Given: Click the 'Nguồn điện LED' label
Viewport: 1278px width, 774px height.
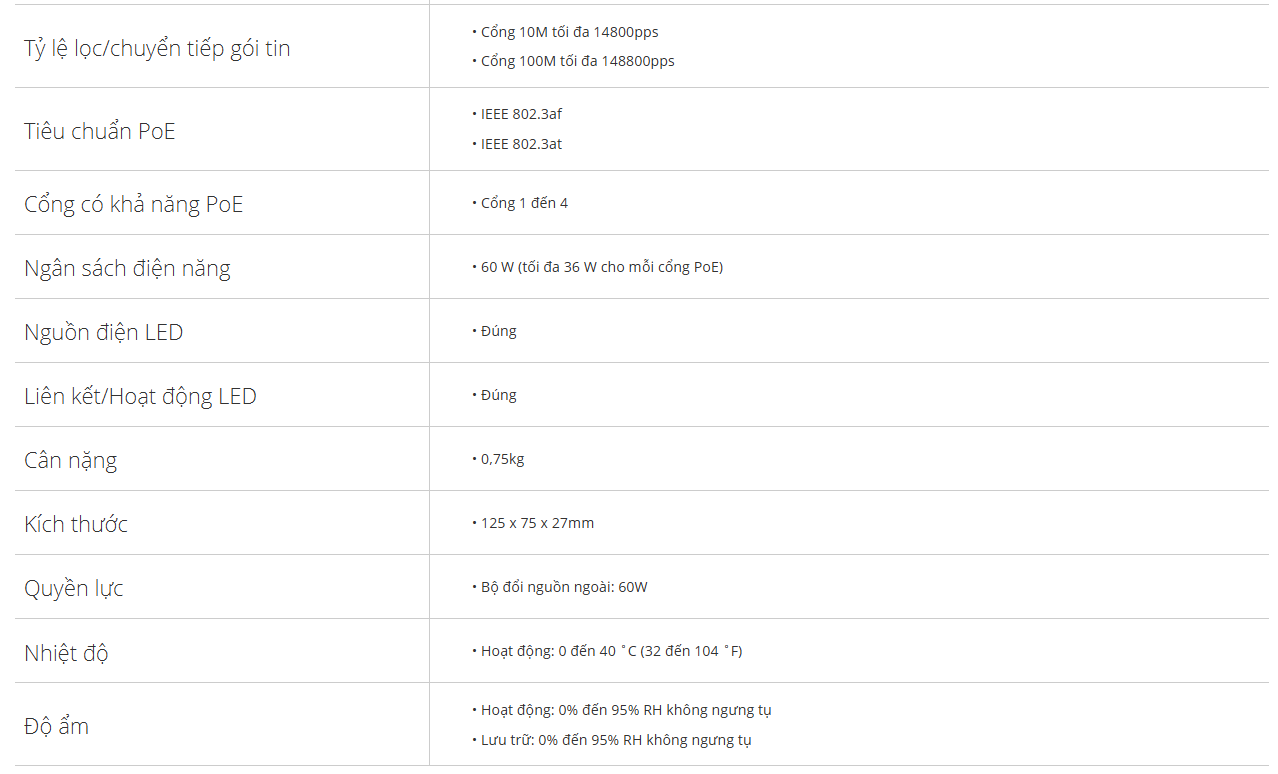Looking at the screenshot, I should click(104, 332).
